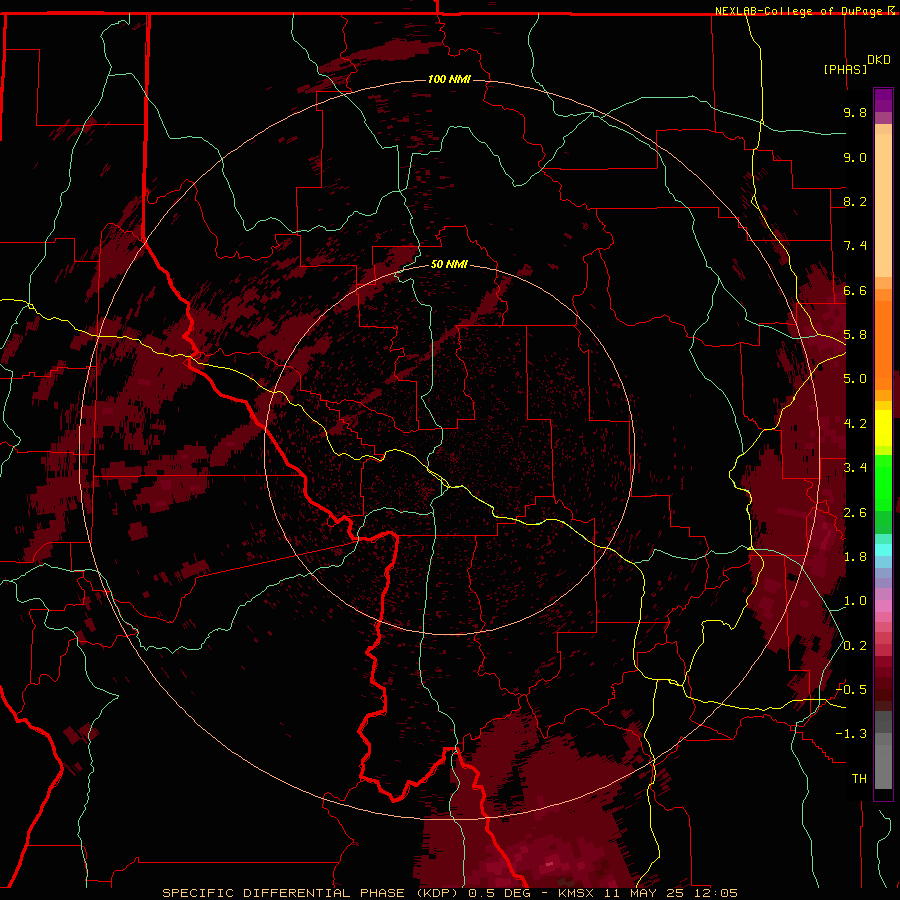
Task: Click the 12:05 time in the caption
Action: 717,893
